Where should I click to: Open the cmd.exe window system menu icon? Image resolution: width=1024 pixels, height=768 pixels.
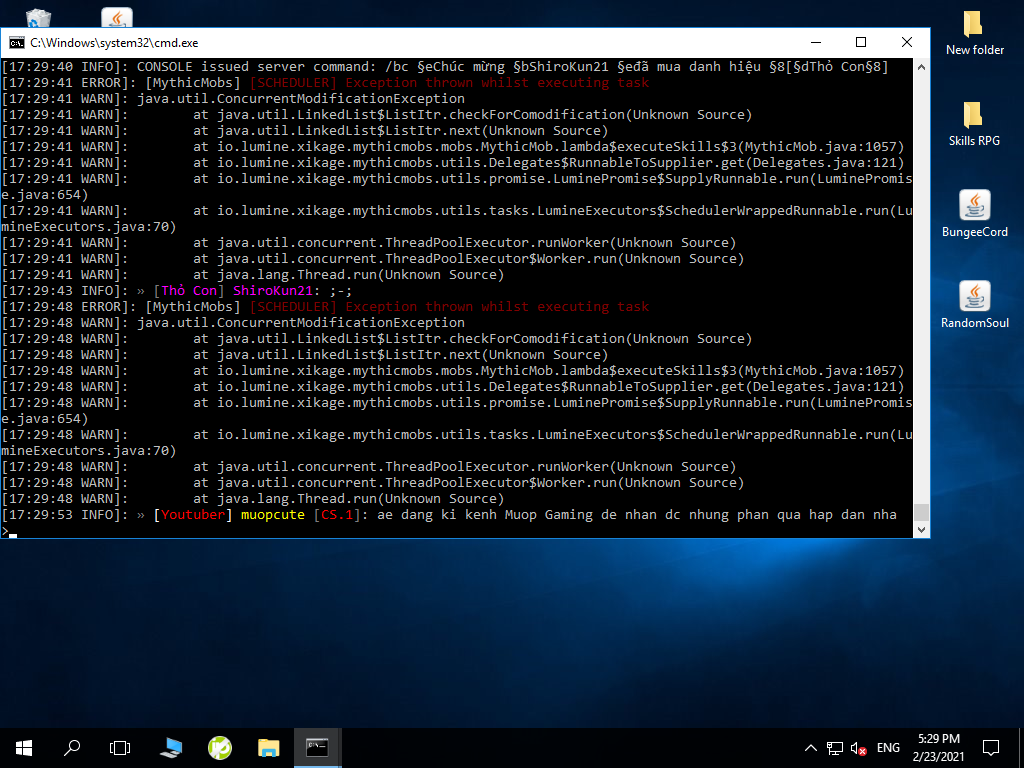point(17,43)
